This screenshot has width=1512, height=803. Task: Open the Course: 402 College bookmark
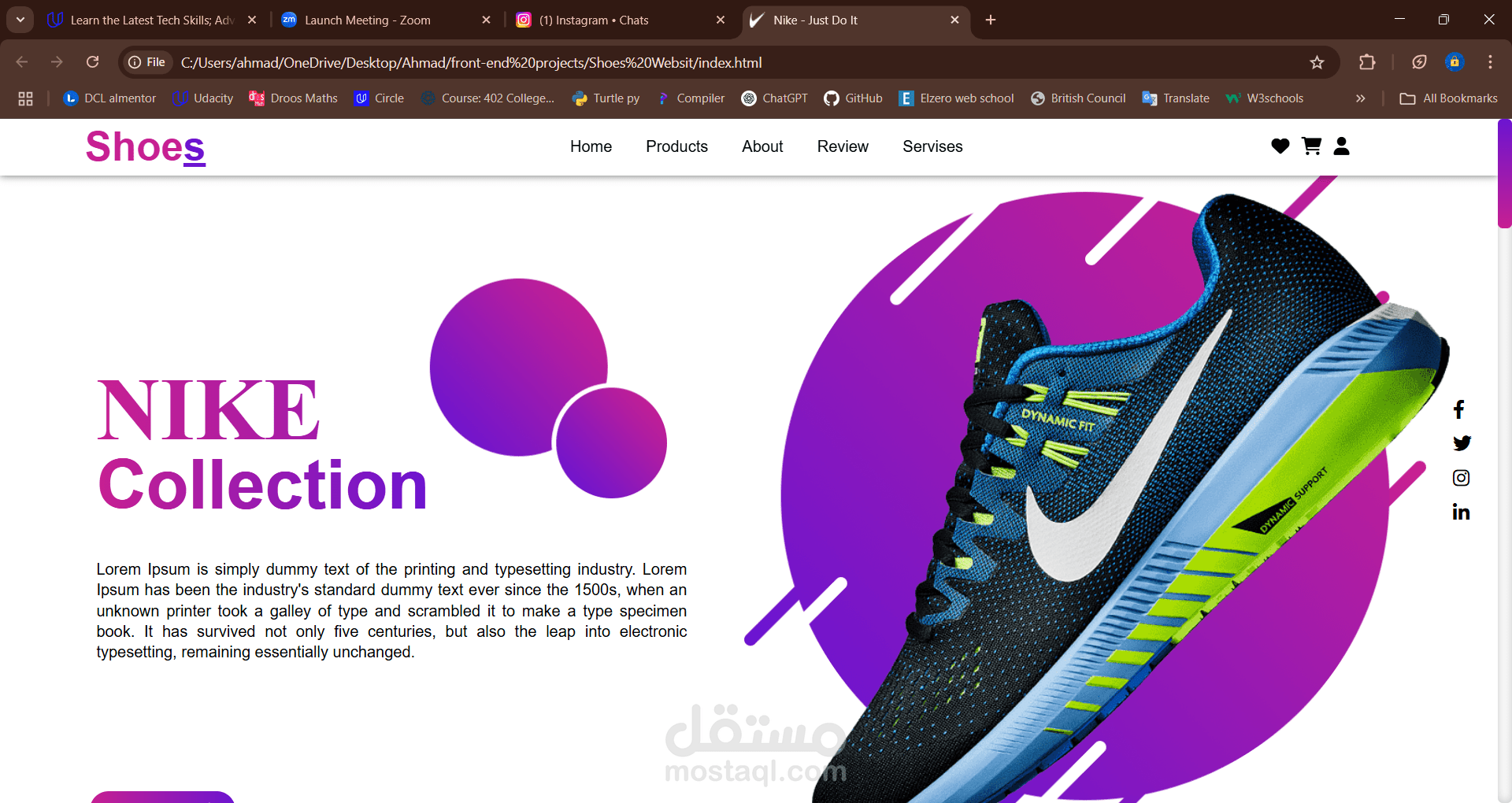(487, 98)
